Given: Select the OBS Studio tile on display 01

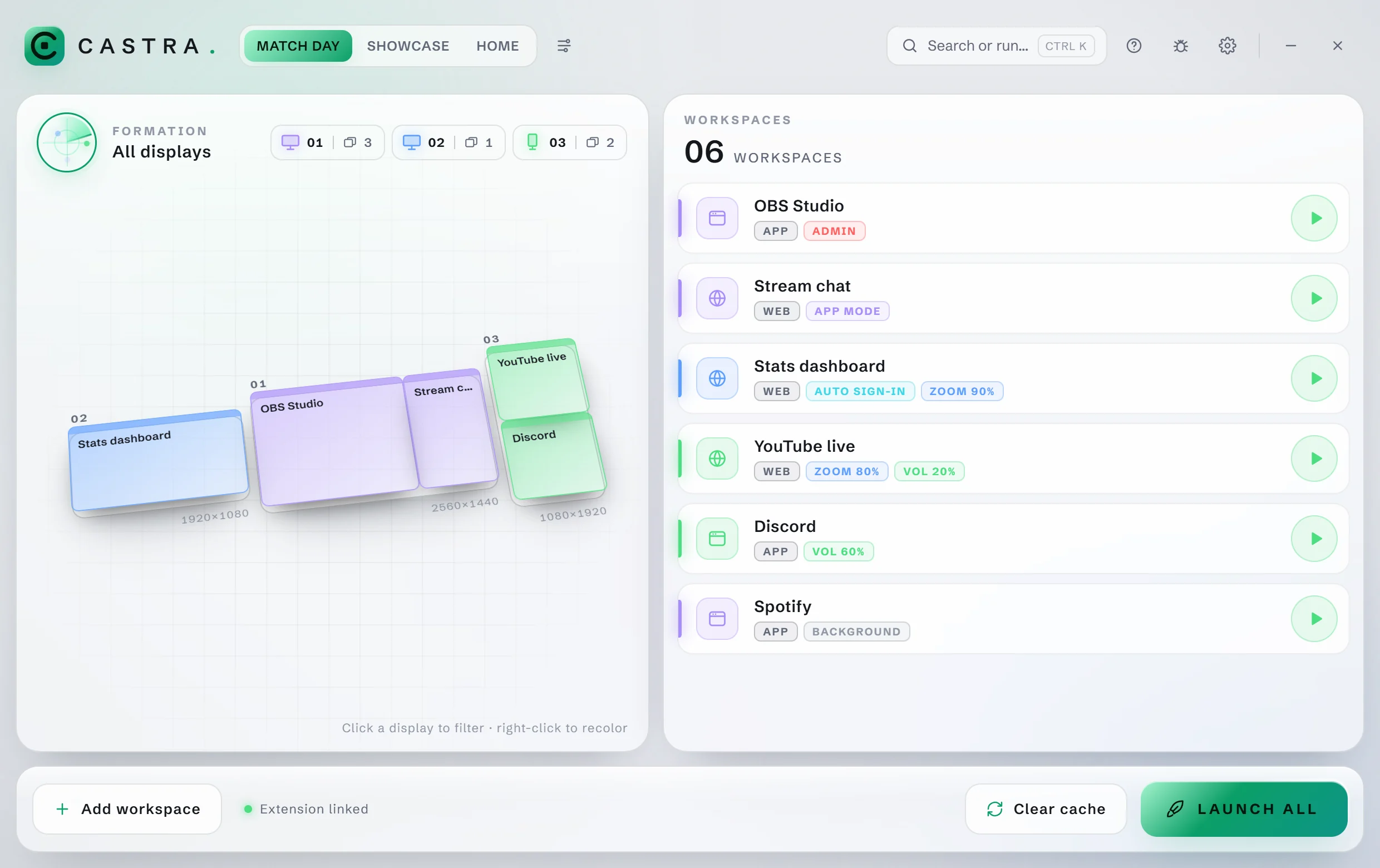Looking at the screenshot, I should point(334,443).
